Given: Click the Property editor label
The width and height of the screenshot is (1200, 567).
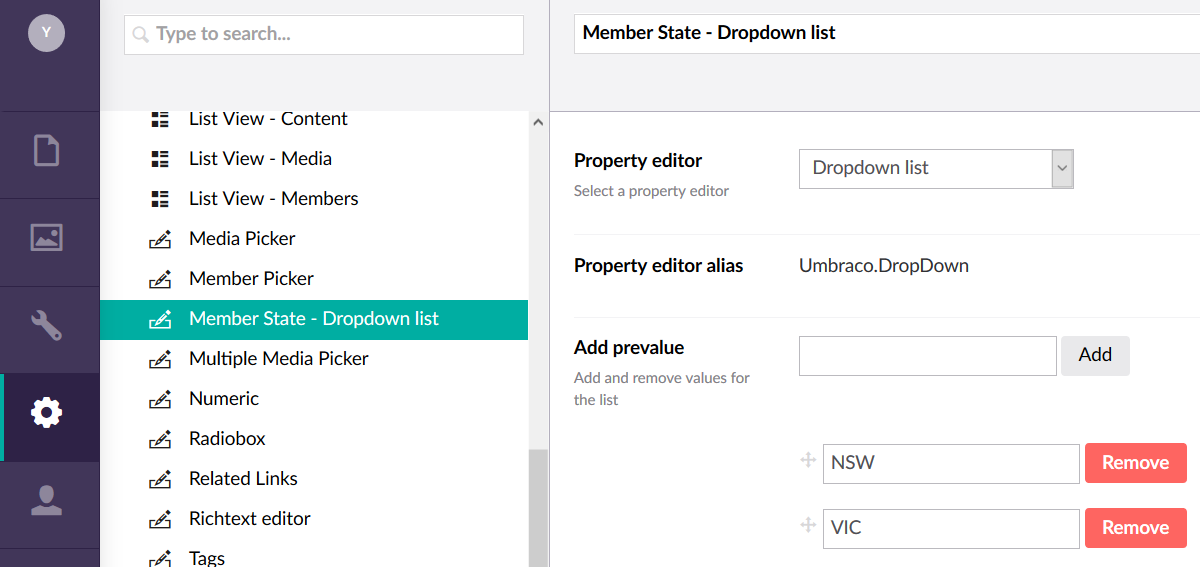Looking at the screenshot, I should [x=638, y=161].
